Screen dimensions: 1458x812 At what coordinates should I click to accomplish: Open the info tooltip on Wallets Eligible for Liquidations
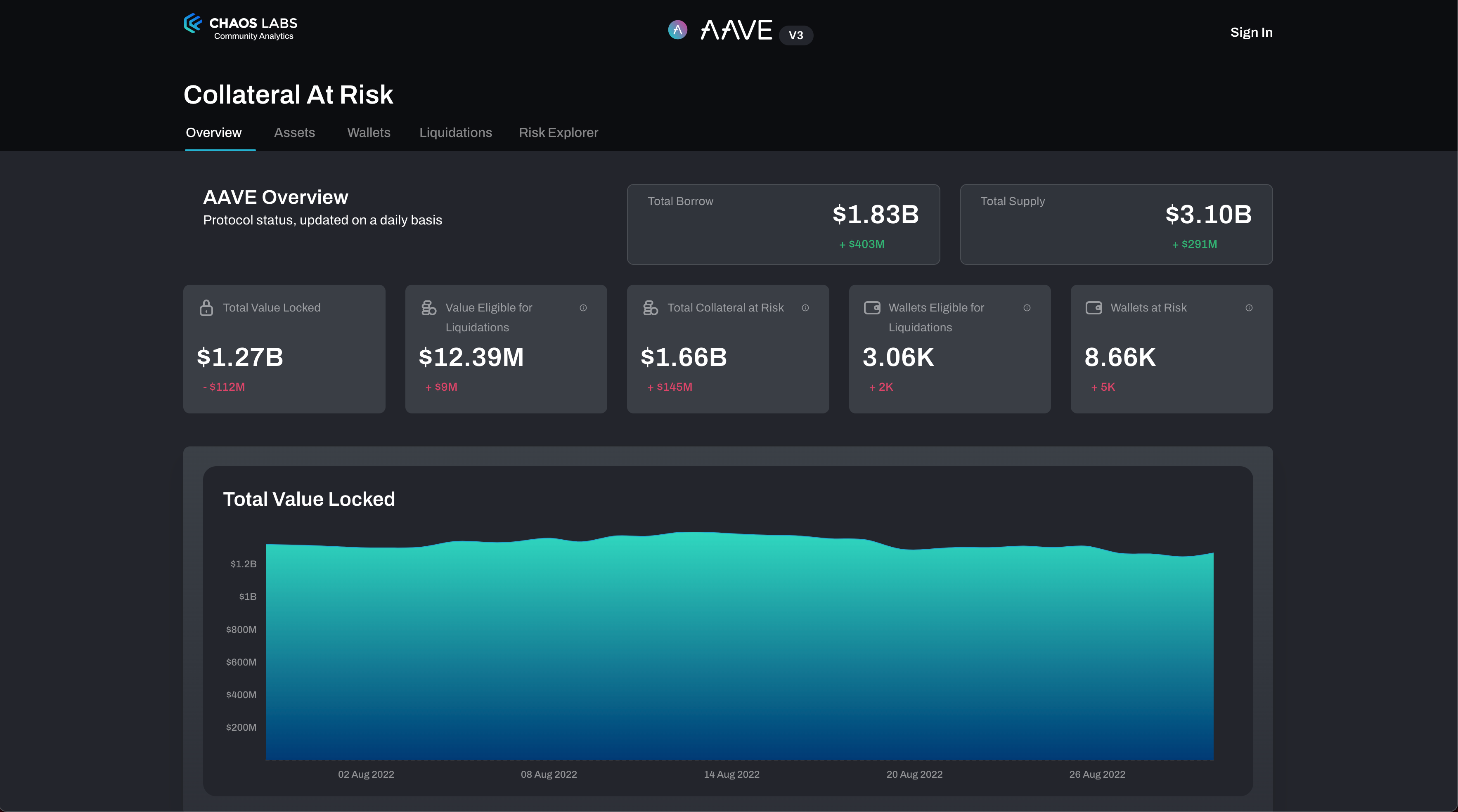tap(1027, 308)
